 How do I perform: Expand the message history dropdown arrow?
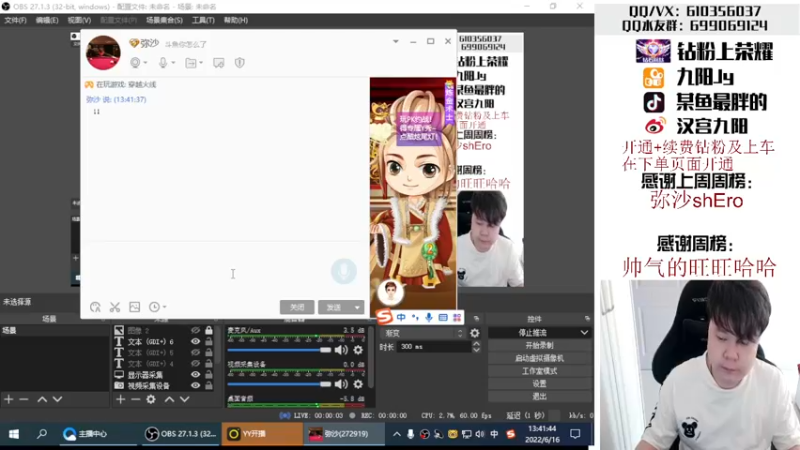click(x=164, y=307)
